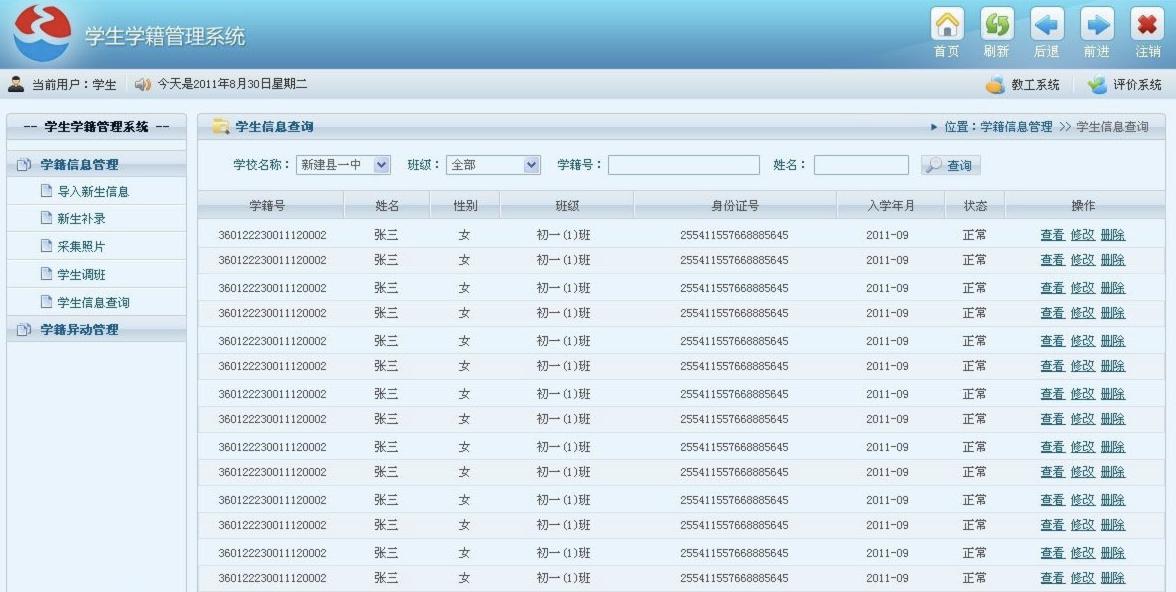Select 学生调班 in the sidebar
Image resolution: width=1176 pixels, height=592 pixels.
[x=80, y=275]
